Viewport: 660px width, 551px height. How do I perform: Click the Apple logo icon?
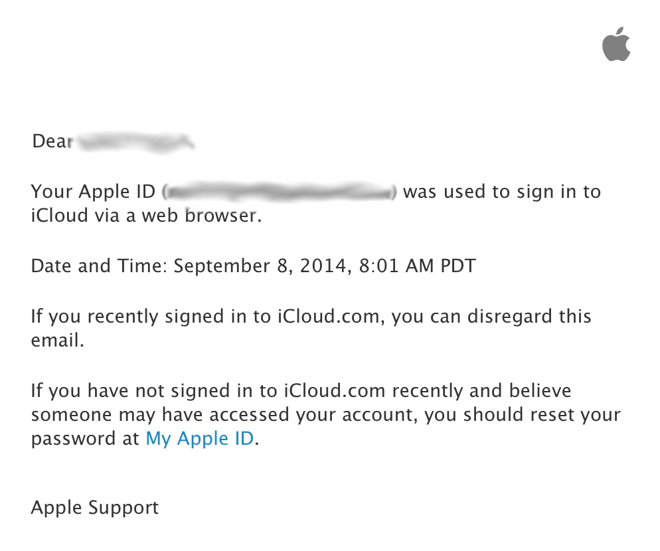[616, 45]
